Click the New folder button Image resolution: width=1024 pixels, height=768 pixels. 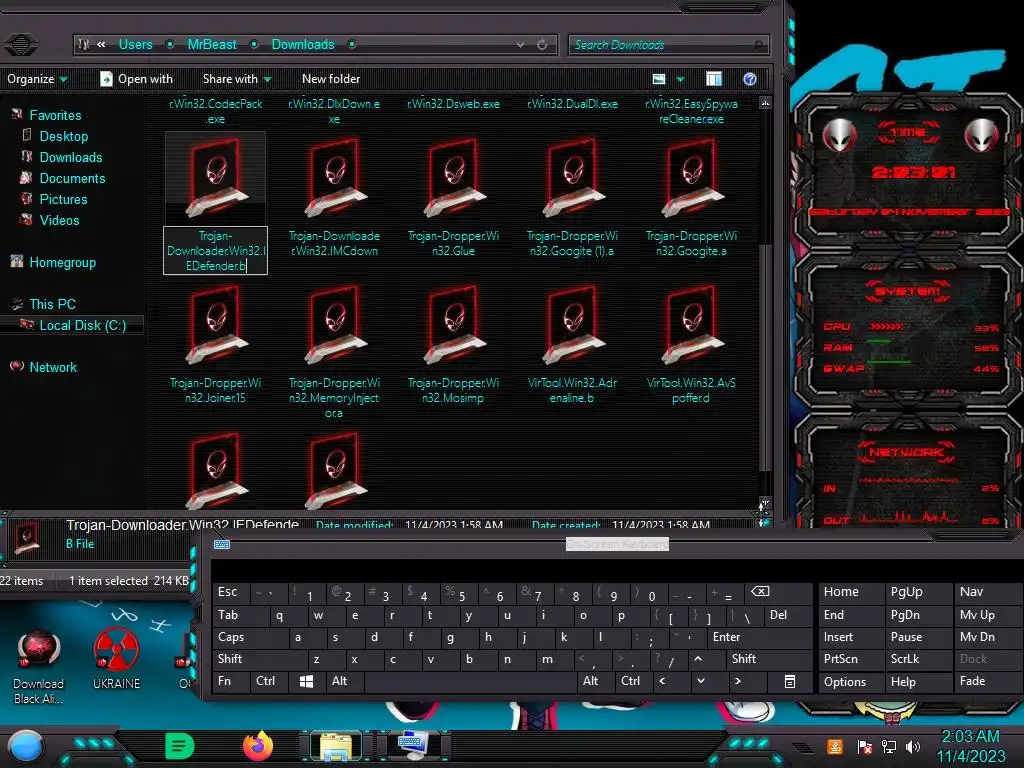[x=331, y=79]
